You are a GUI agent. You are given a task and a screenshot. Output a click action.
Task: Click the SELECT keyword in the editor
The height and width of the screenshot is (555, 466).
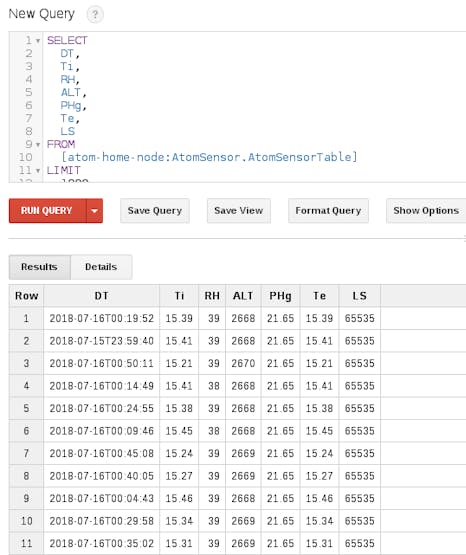(x=67, y=40)
